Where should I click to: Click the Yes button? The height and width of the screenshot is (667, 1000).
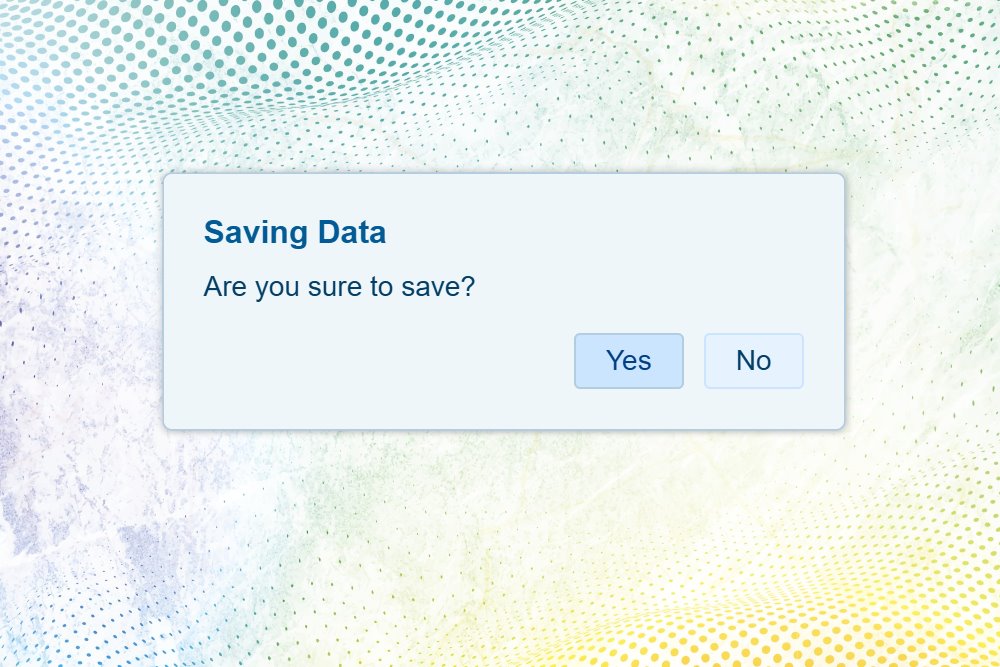pyautogui.click(x=628, y=360)
